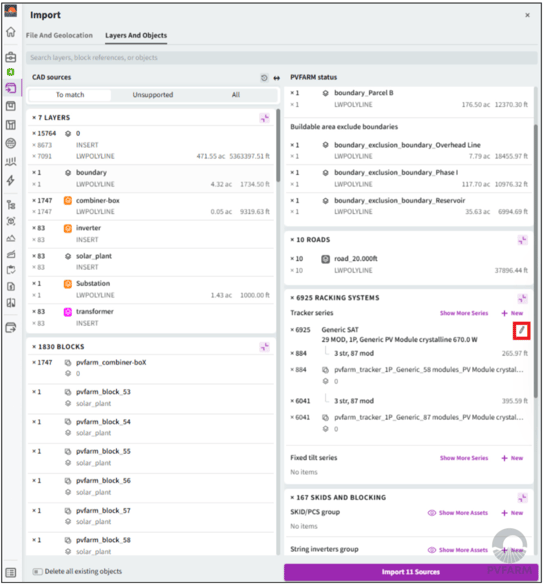The image size is (544, 584).
Task: Switch to Layers And Objects tab
Action: [x=136, y=35]
